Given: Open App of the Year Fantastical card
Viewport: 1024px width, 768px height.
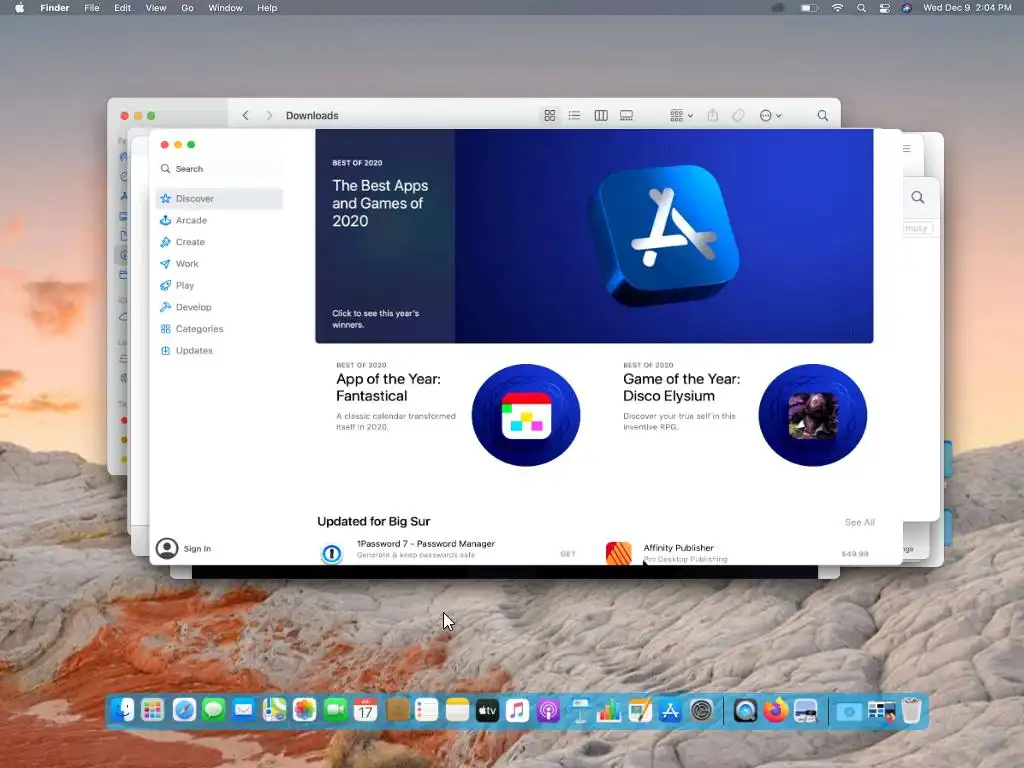Looking at the screenshot, I should [458, 415].
